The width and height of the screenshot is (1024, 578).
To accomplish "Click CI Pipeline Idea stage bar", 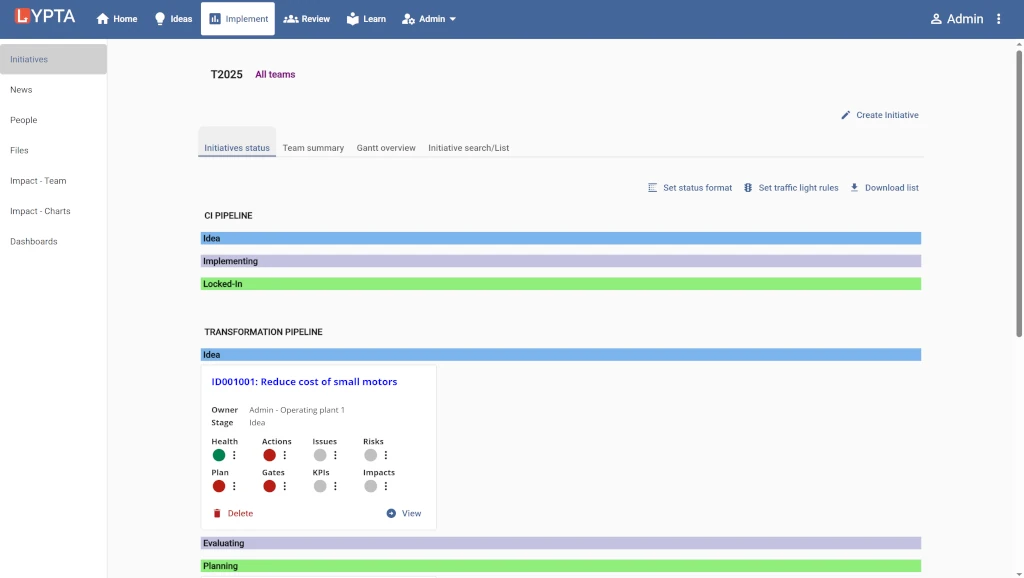I will click(x=560, y=238).
